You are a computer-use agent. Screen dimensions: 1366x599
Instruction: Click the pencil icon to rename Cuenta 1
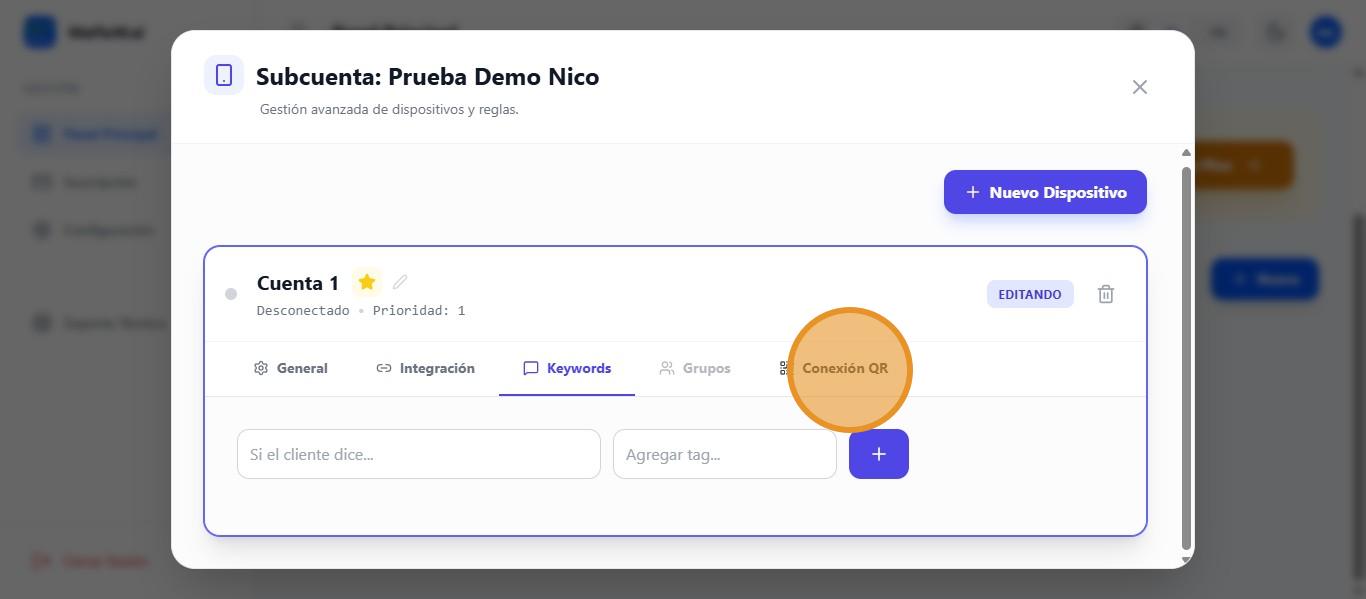(x=401, y=282)
